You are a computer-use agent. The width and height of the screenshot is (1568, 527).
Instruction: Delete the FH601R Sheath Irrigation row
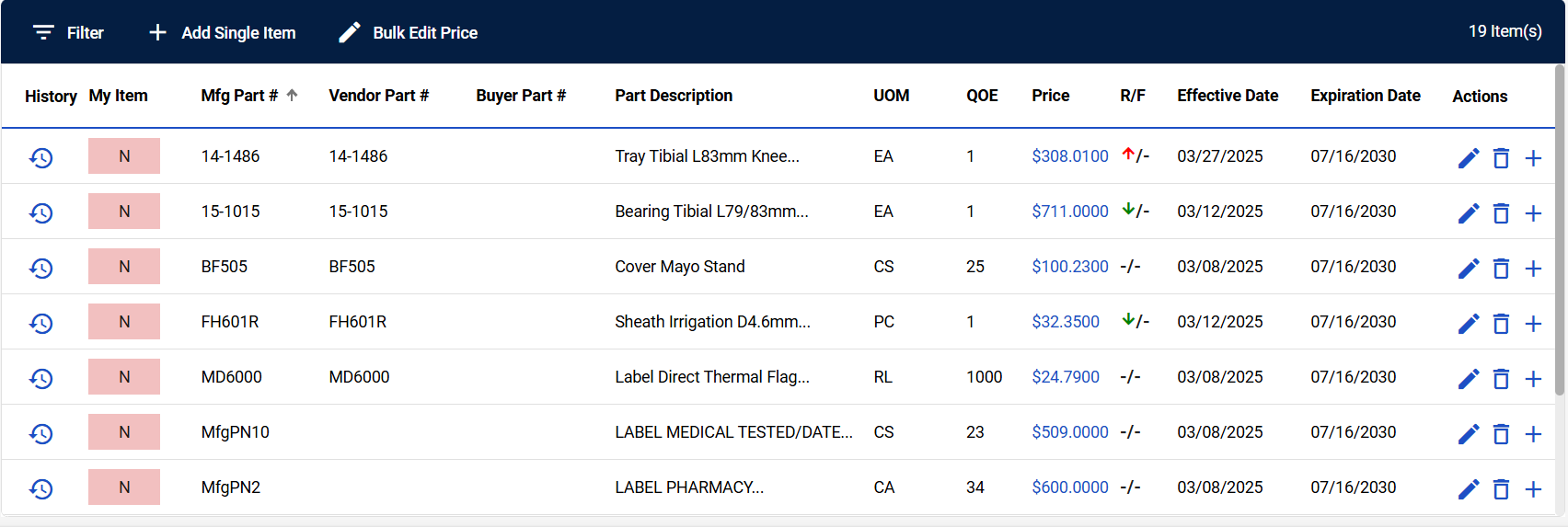click(x=1501, y=324)
